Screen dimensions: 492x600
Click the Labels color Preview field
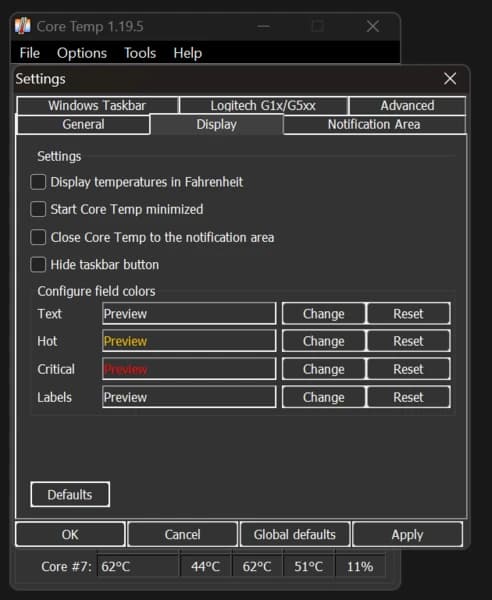click(189, 397)
